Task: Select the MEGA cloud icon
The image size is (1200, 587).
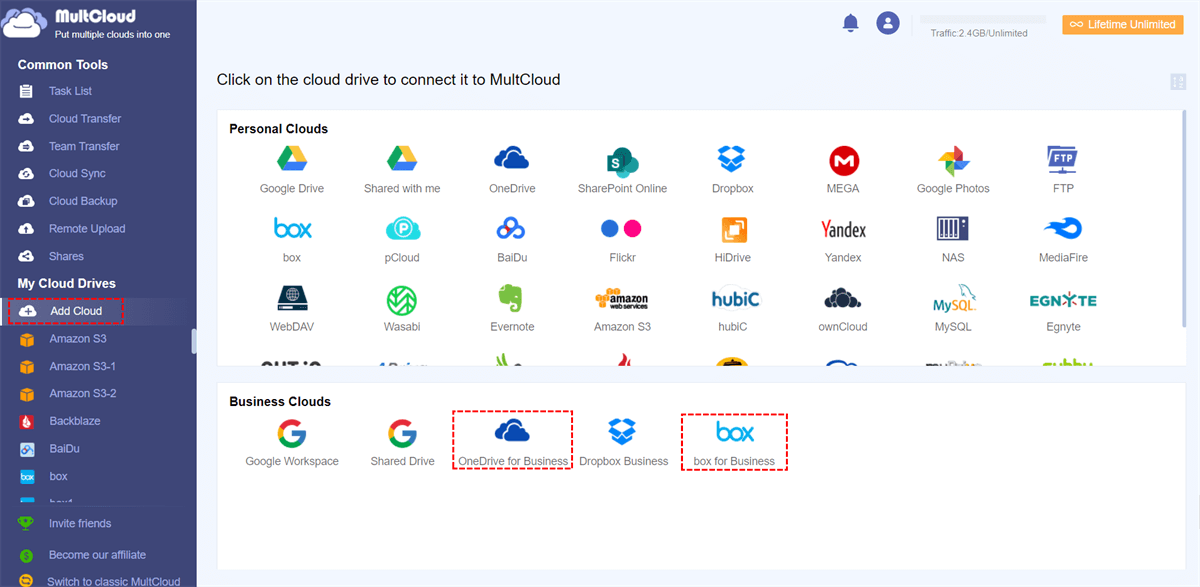Action: click(x=843, y=169)
